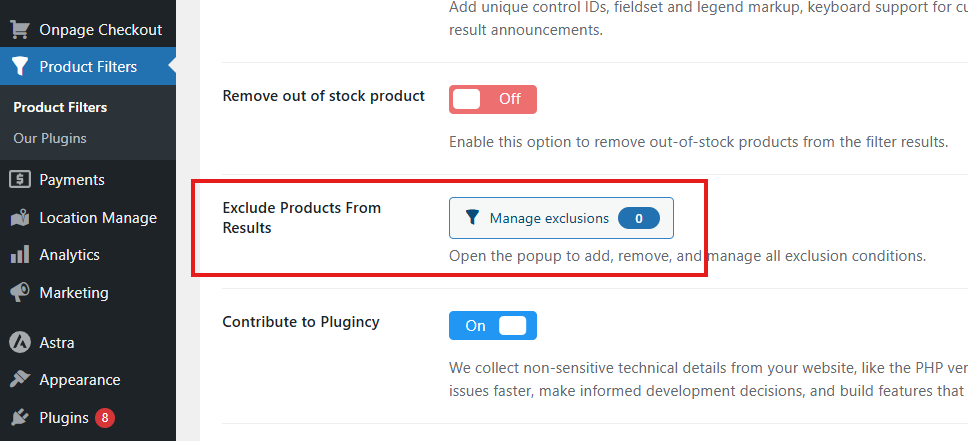The height and width of the screenshot is (441, 968).
Task: Click the Marketing megaphone icon
Action: click(x=19, y=293)
